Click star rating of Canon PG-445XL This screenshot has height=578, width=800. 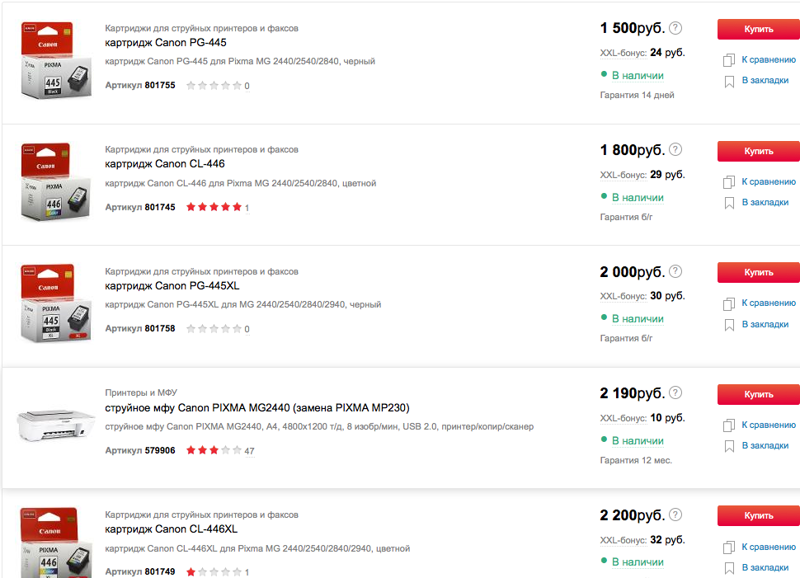coord(214,329)
